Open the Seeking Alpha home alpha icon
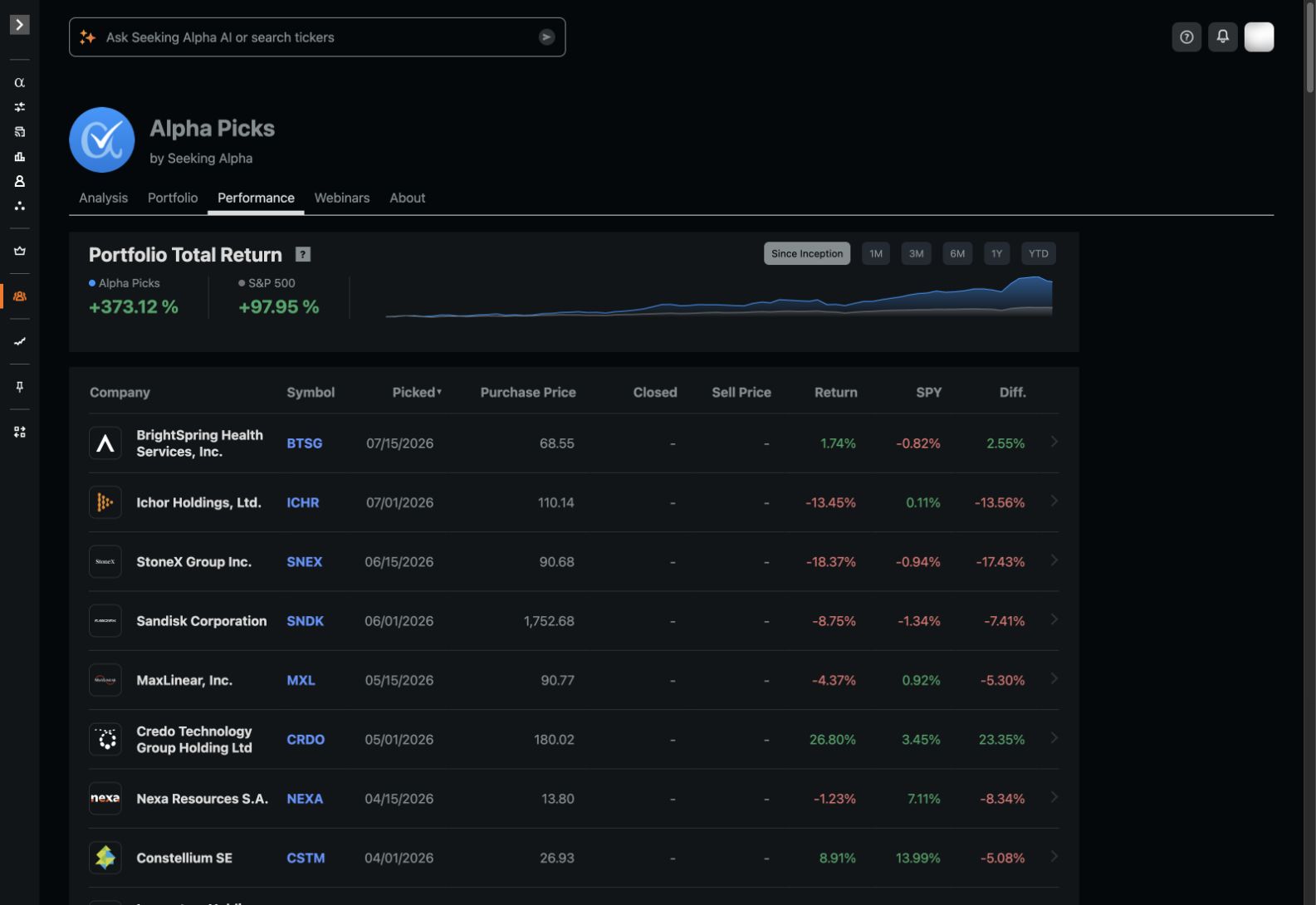Viewport: 1316px width, 905px height. [x=19, y=82]
